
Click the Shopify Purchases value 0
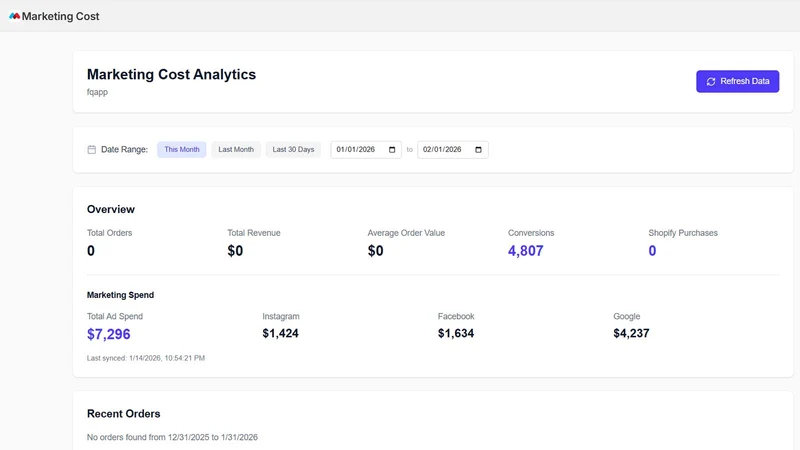click(652, 251)
